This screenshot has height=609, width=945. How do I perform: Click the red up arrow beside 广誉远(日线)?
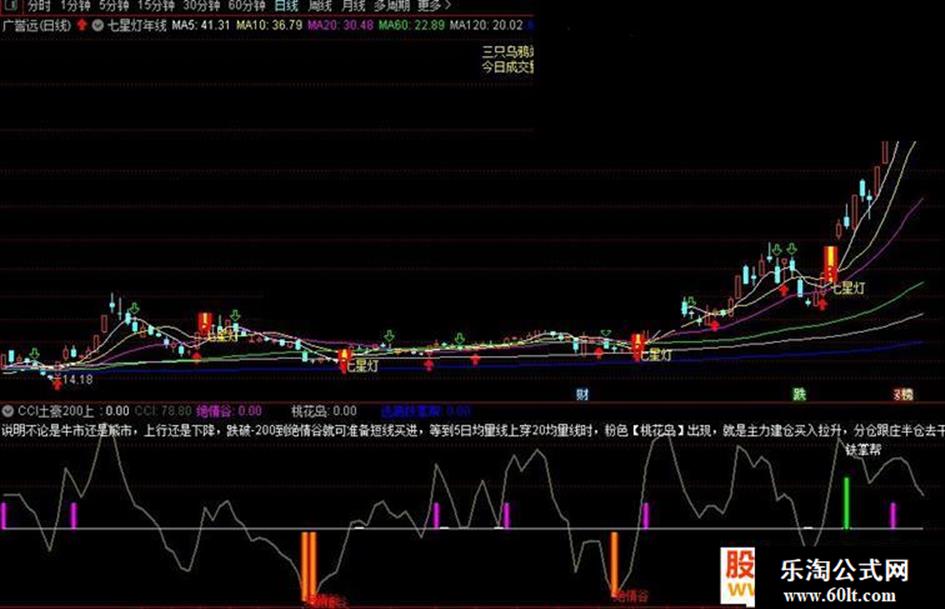pos(82,25)
